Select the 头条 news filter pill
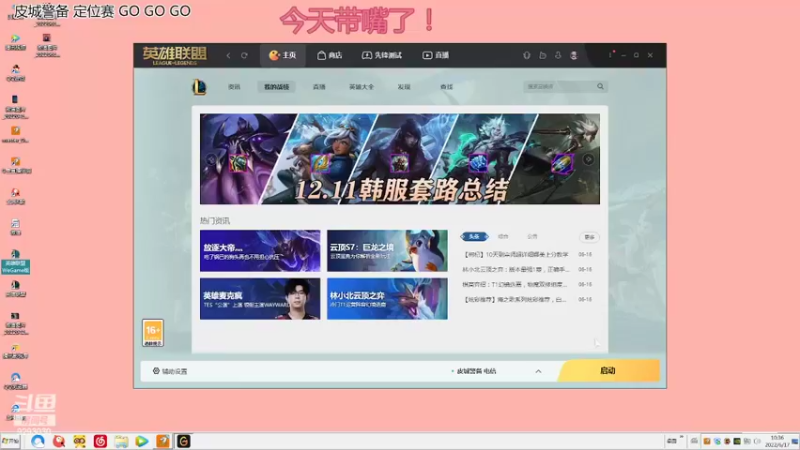The height and width of the screenshot is (450, 800). (474, 237)
